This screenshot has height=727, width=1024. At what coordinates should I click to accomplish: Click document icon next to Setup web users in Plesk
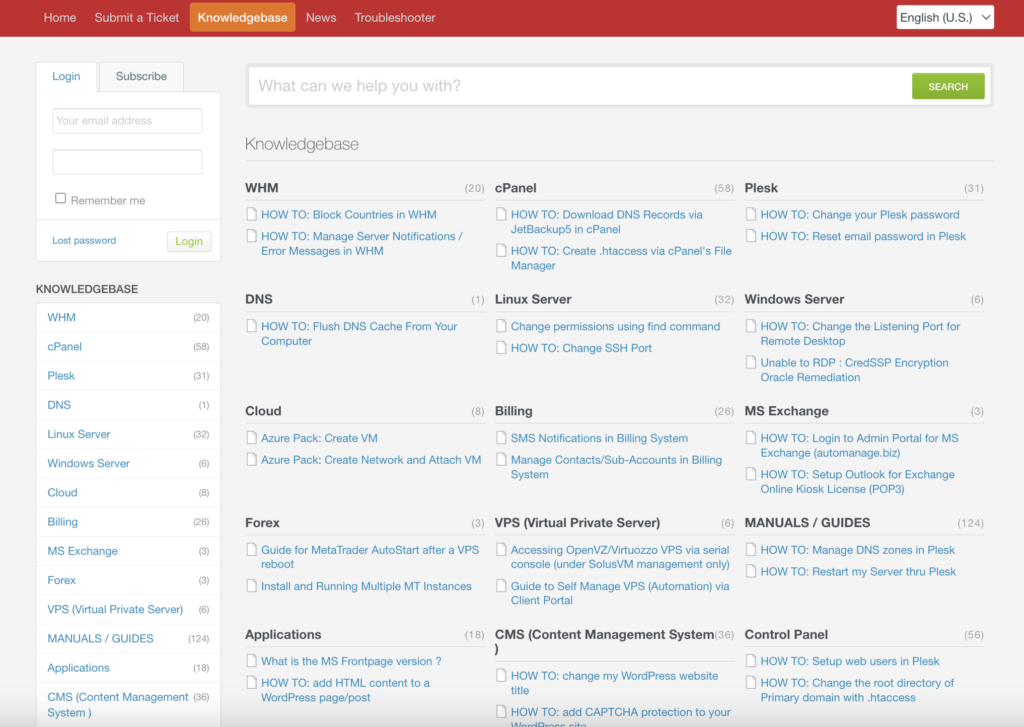751,661
